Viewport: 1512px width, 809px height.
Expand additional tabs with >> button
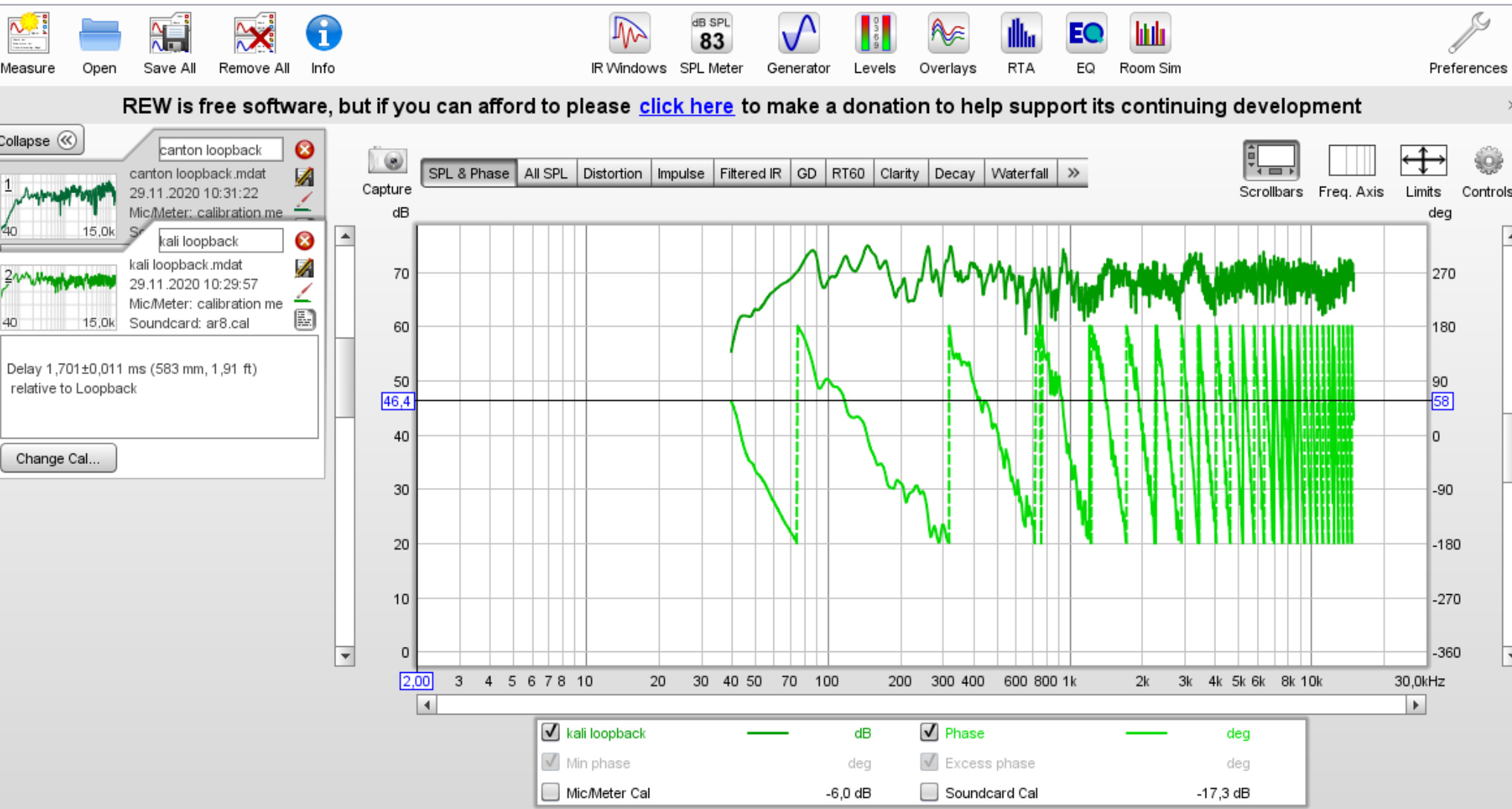pyautogui.click(x=1073, y=173)
